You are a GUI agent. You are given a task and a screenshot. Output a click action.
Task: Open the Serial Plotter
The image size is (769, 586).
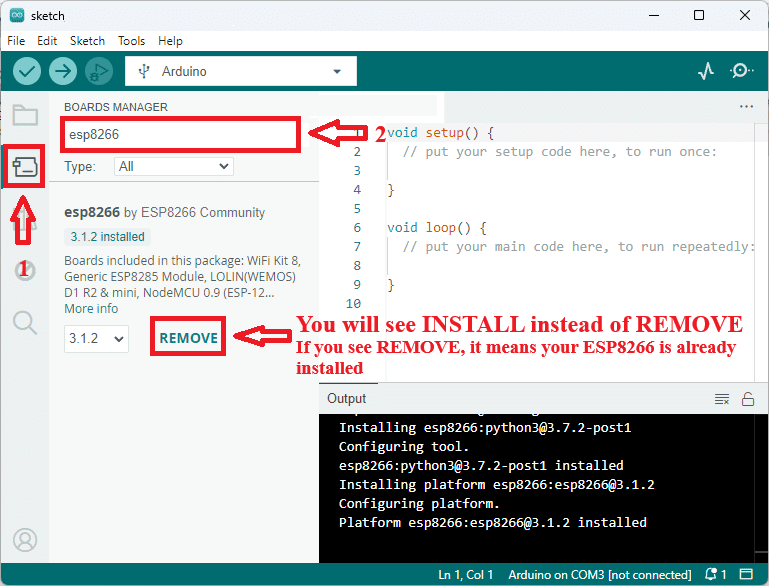pos(706,71)
